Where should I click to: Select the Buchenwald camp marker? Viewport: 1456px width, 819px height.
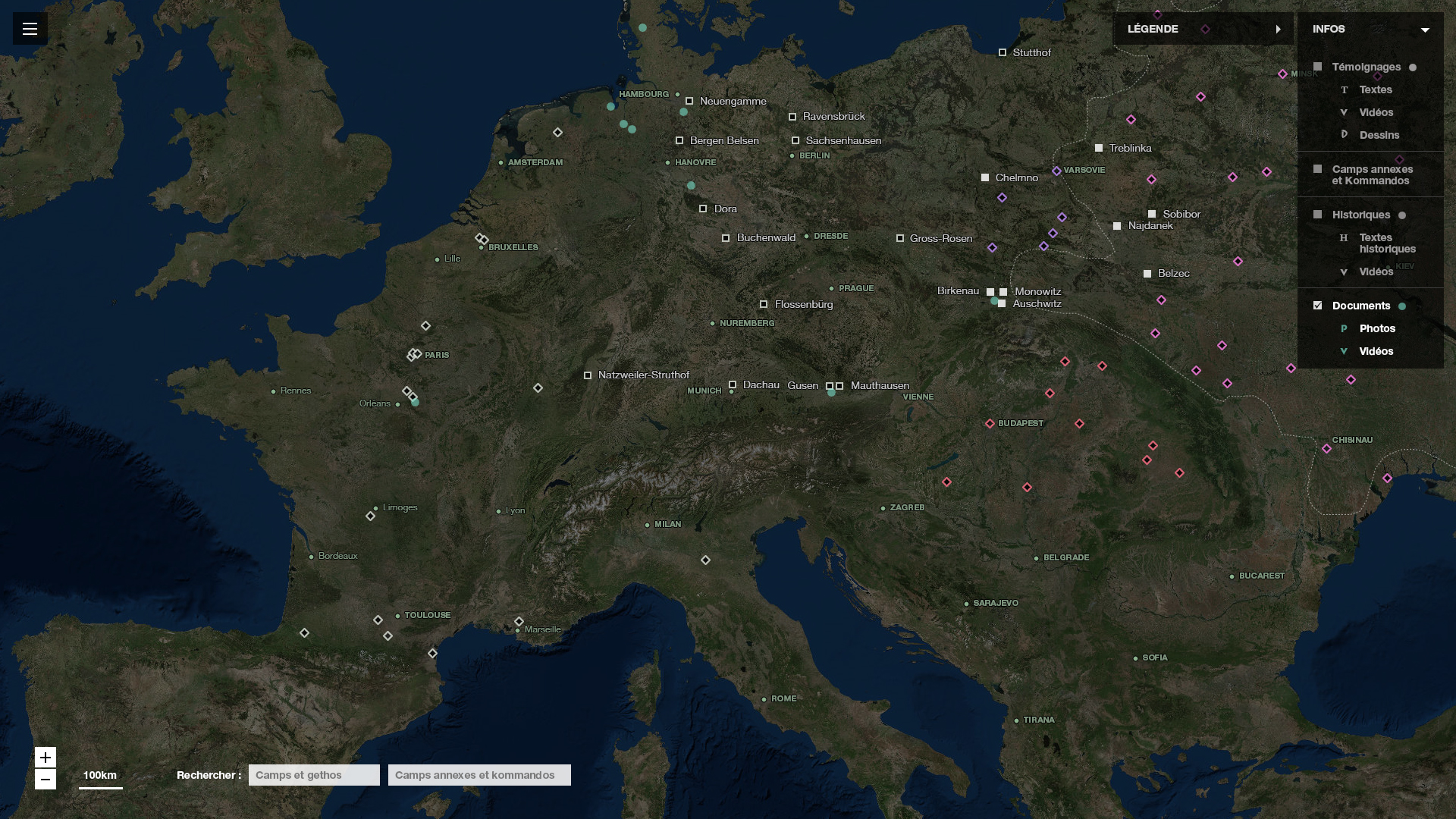726,238
